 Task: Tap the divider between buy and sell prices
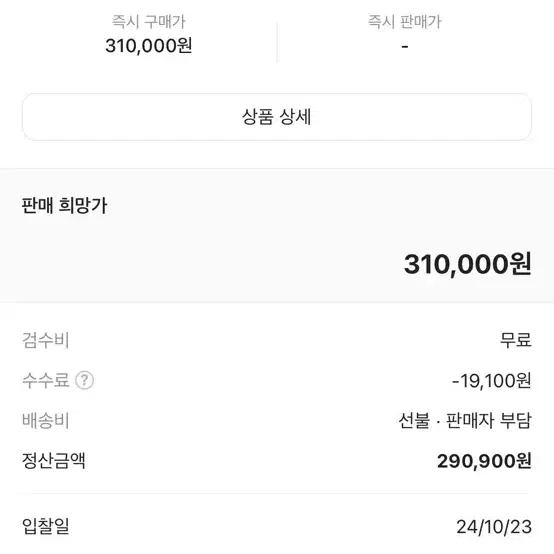[x=277, y=42]
